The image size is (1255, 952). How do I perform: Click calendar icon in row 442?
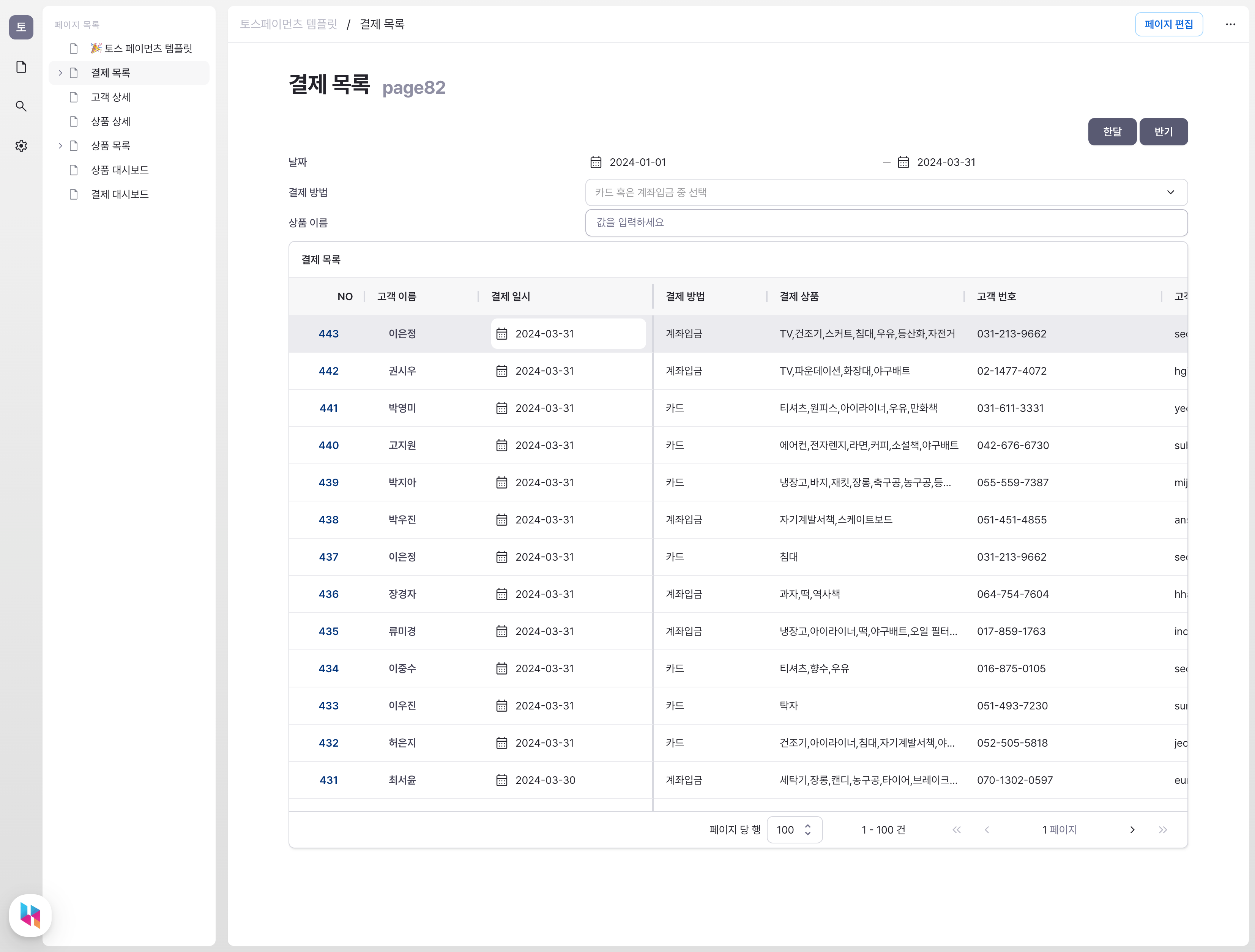click(501, 371)
